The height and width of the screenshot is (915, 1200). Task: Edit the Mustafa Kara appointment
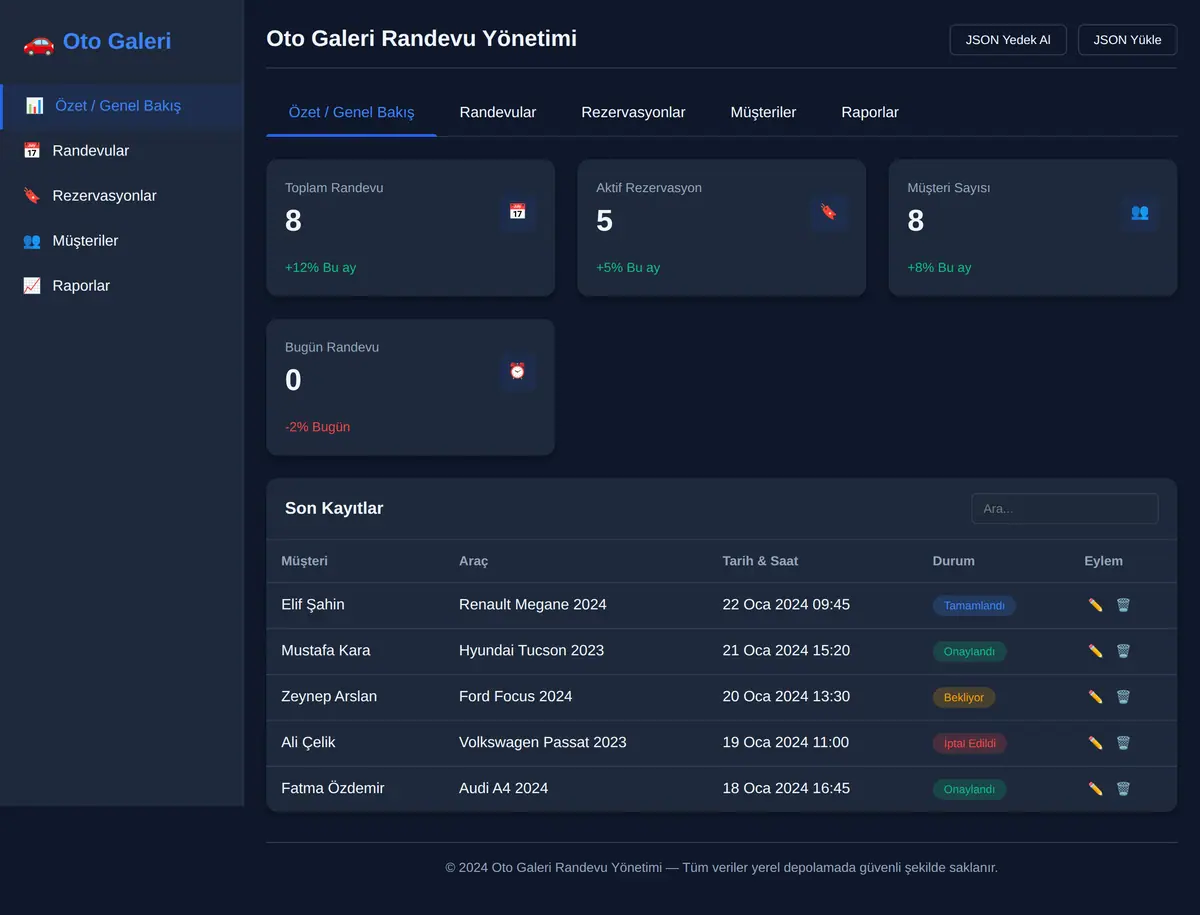pyautogui.click(x=1095, y=651)
